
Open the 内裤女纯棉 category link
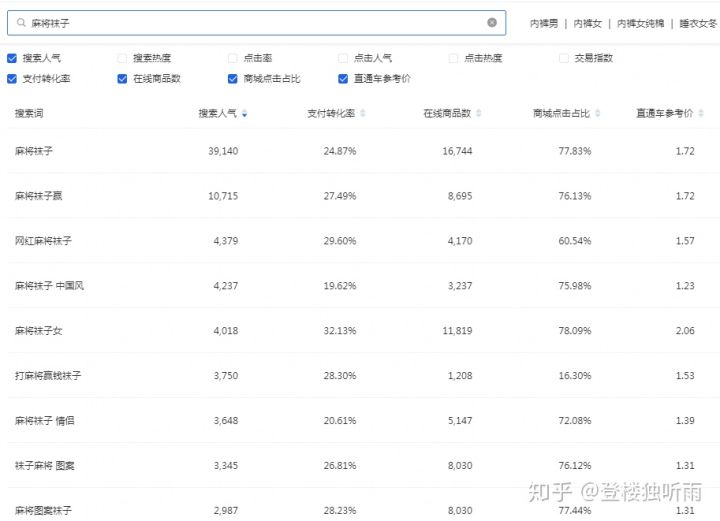640,23
